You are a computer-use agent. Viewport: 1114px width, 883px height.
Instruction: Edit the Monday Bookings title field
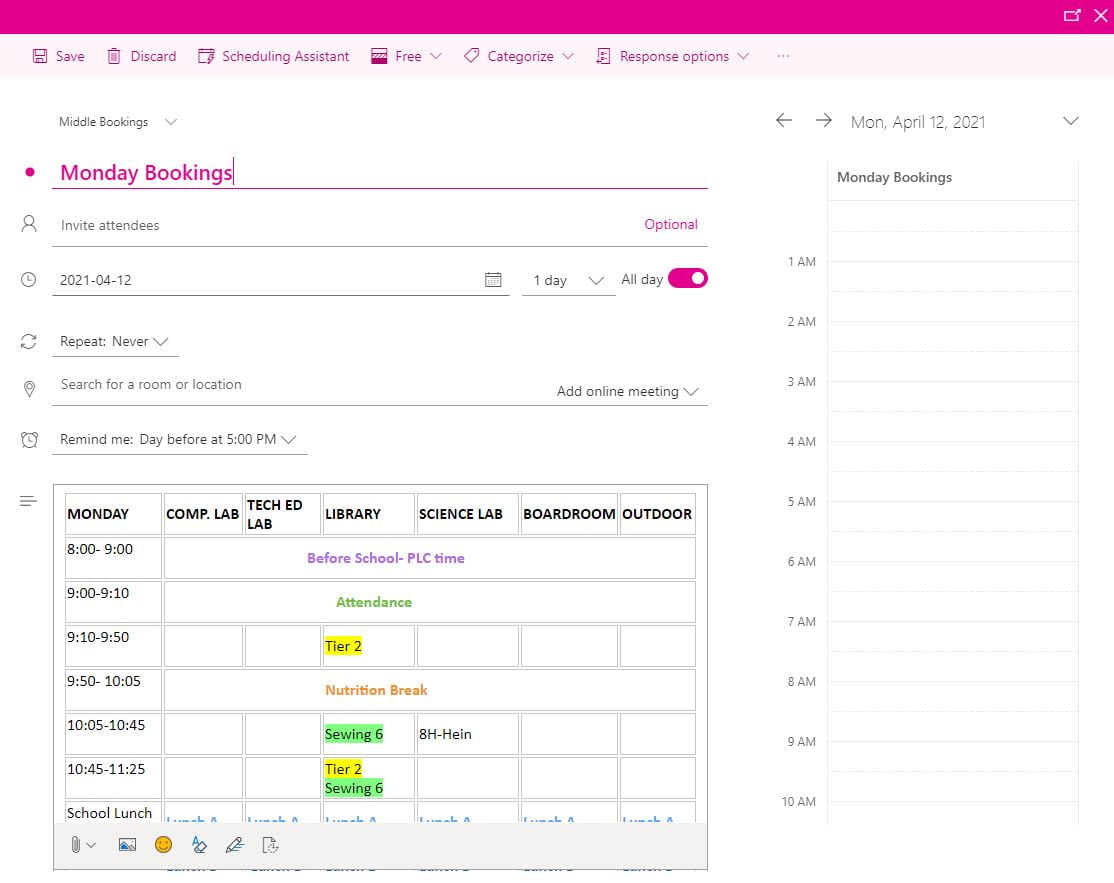coord(380,173)
